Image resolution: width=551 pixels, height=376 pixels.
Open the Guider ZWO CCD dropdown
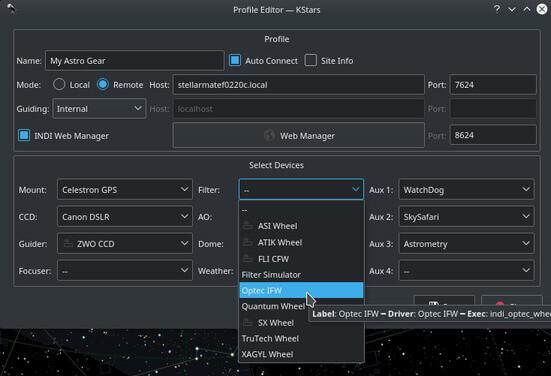click(x=125, y=244)
